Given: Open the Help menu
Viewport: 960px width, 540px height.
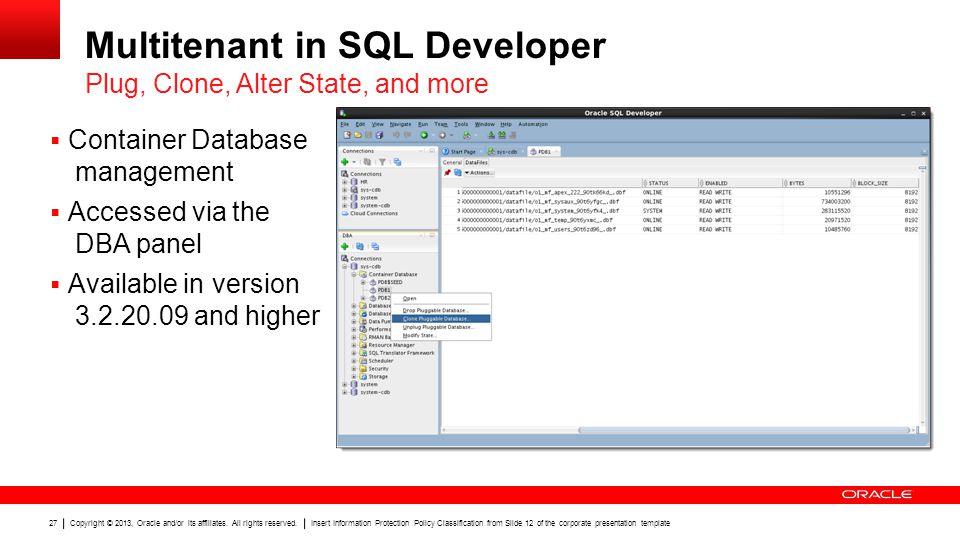Looking at the screenshot, I should click(x=506, y=124).
